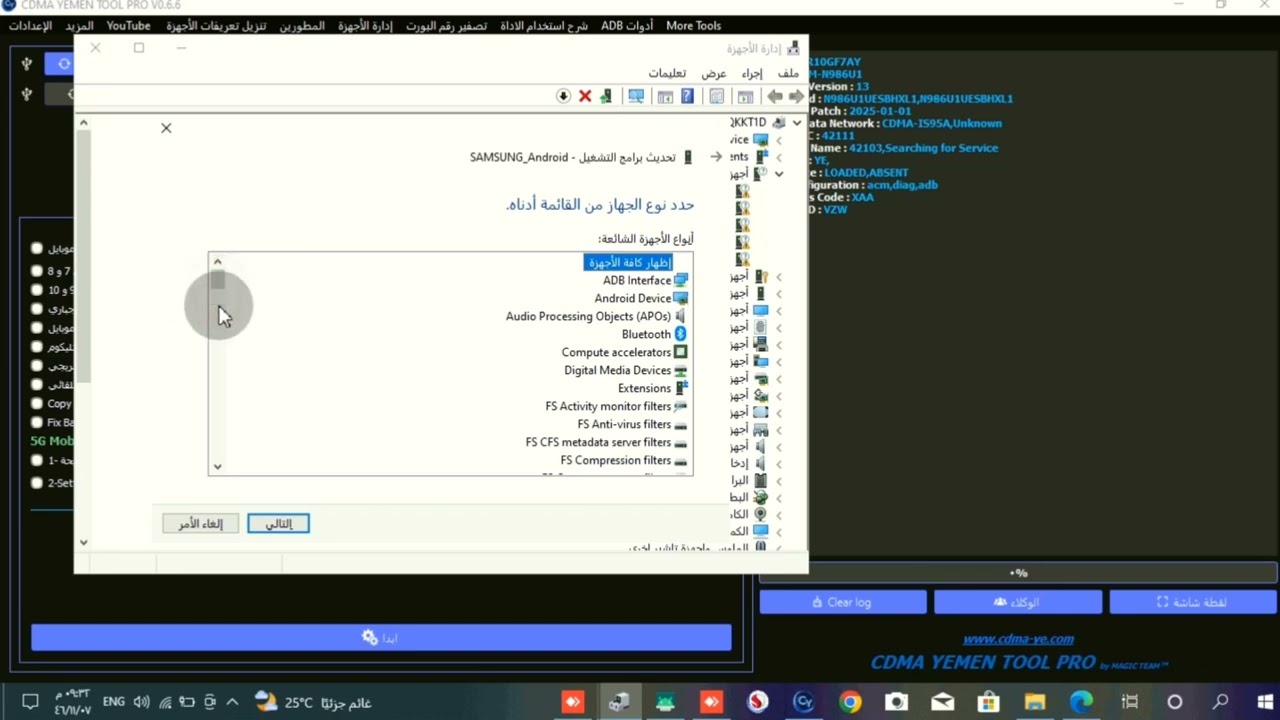This screenshot has height=720, width=1280.
Task: Click device type list scroll down arrow
Action: coord(217,467)
